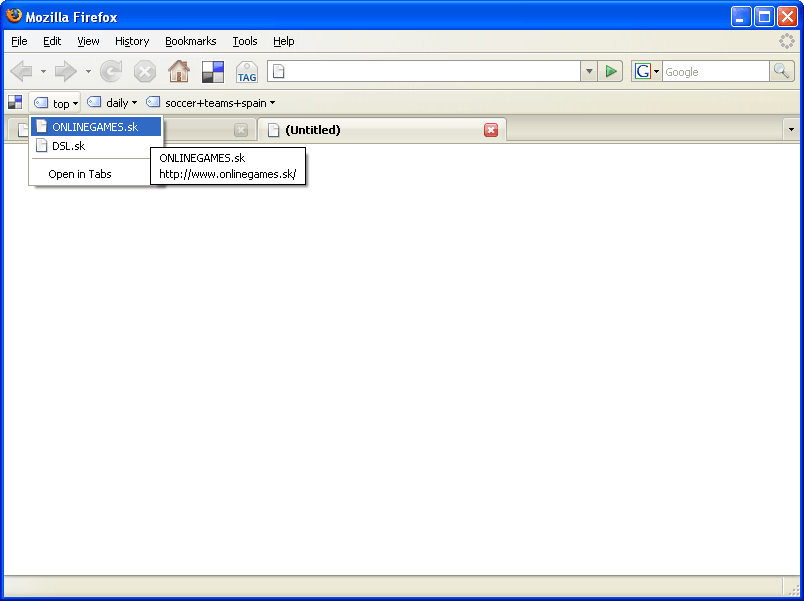Open the Back history dropdown arrow
The image size is (804, 601).
pyautogui.click(x=43, y=71)
